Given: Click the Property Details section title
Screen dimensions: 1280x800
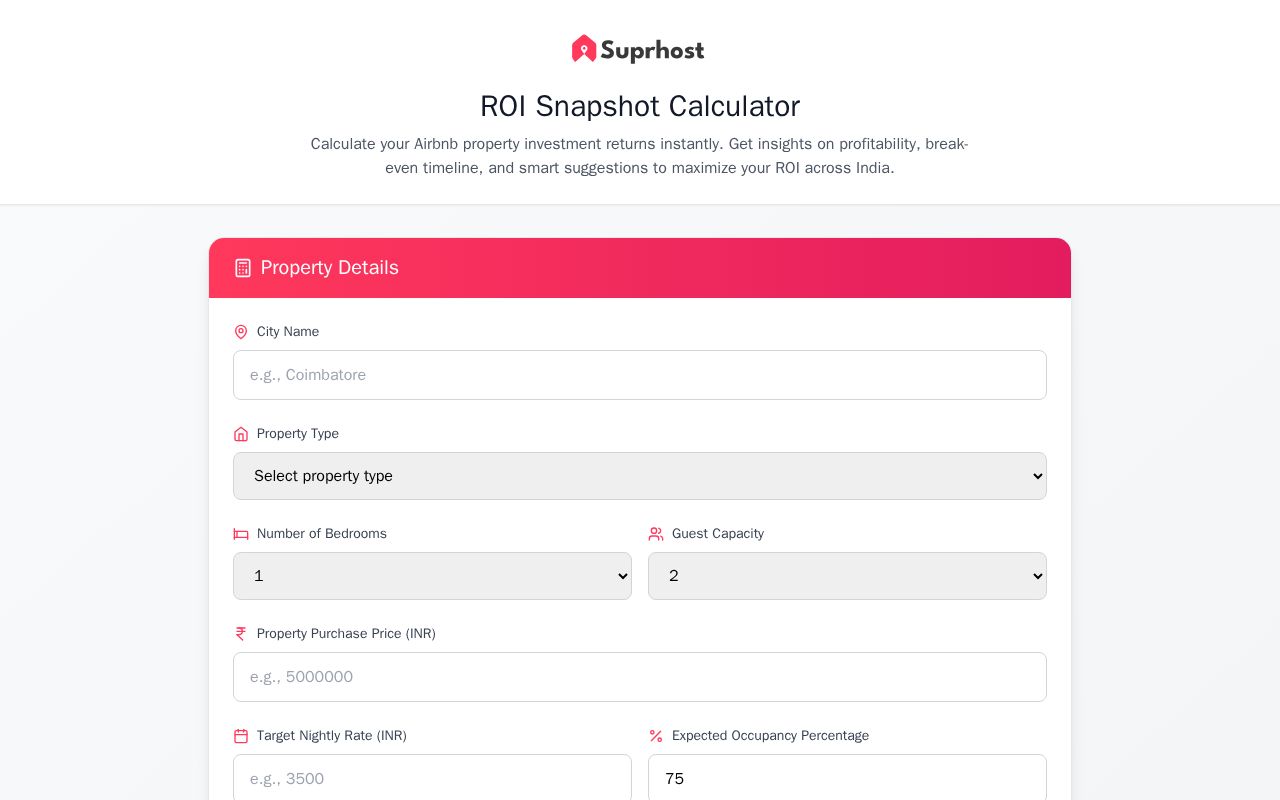Looking at the screenshot, I should pyautogui.click(x=330, y=268).
